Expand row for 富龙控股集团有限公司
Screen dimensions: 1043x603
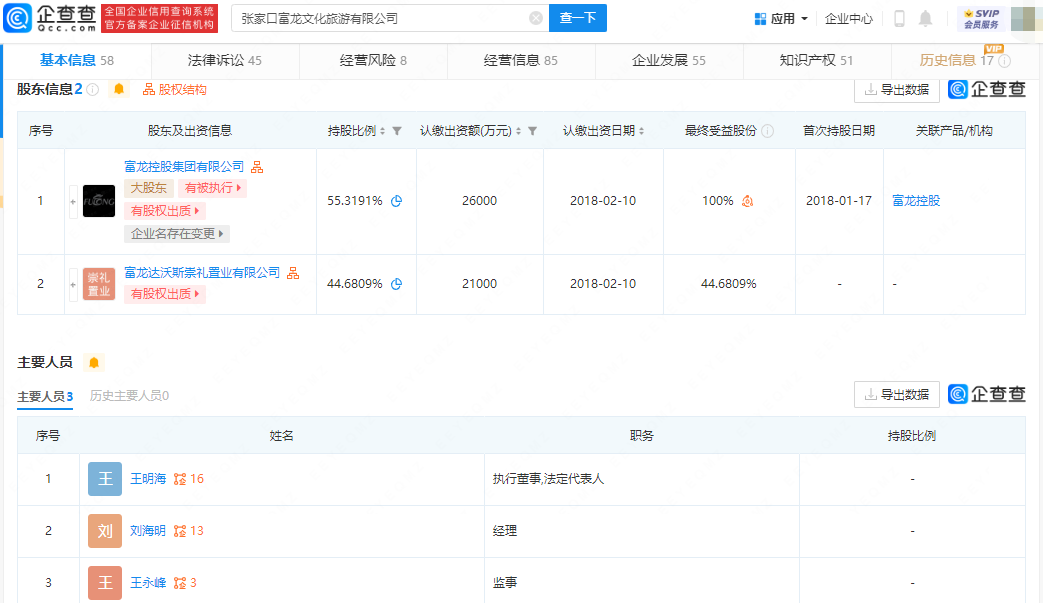coord(73,201)
